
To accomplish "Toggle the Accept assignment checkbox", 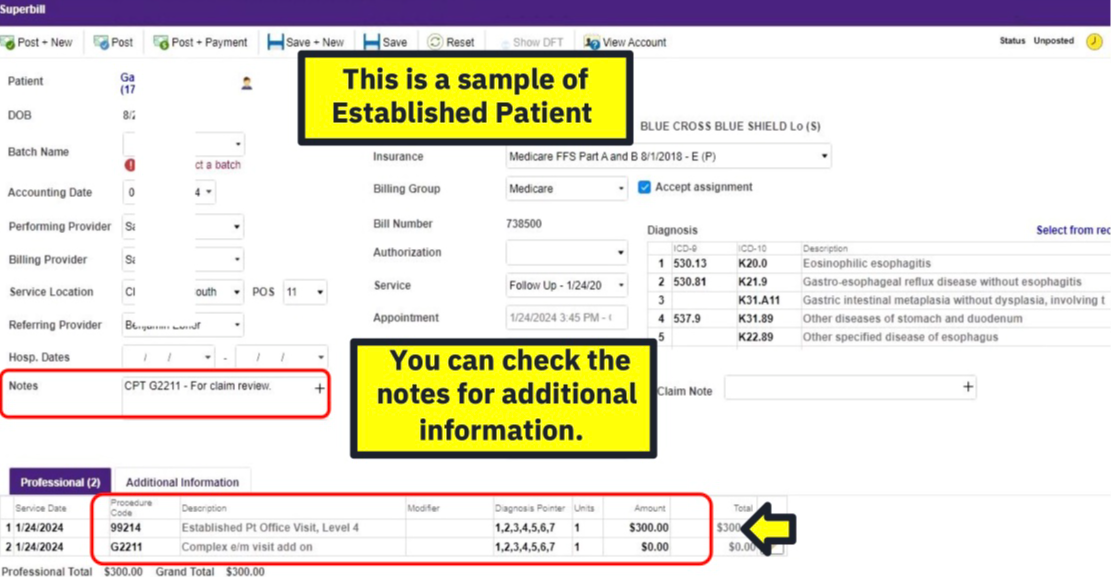I will (x=644, y=187).
